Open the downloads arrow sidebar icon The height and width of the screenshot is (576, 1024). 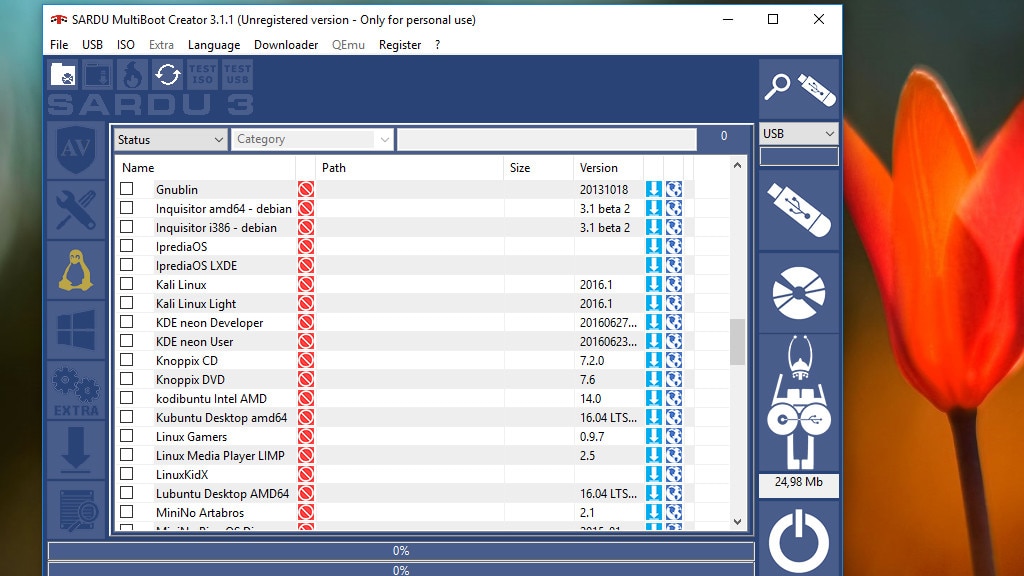click(76, 451)
